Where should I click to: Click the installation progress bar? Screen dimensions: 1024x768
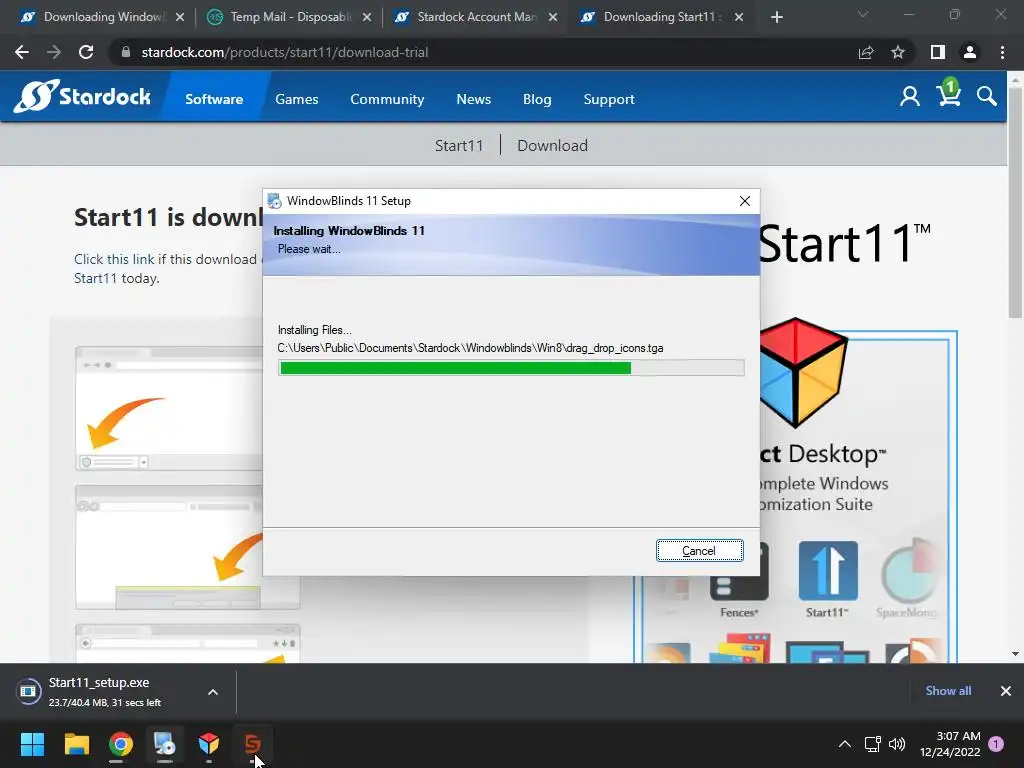[x=511, y=368]
